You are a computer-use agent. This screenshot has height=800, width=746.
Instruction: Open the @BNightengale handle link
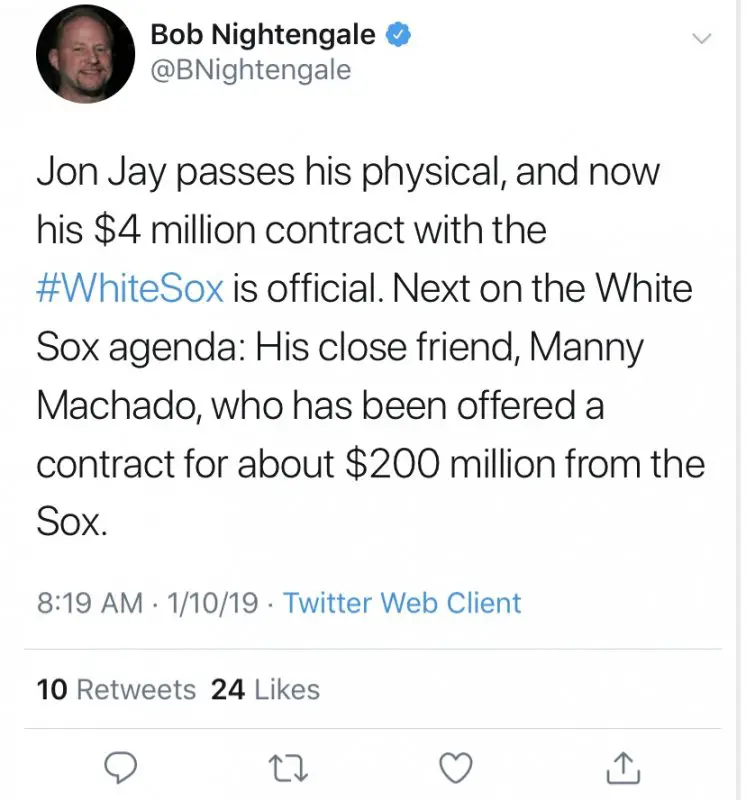click(x=250, y=70)
